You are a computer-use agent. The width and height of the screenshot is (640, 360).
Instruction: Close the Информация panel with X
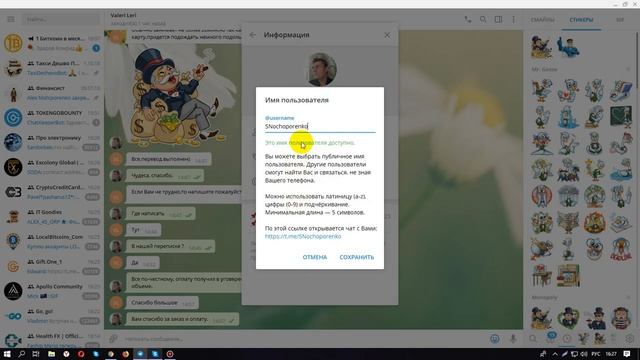pos(387,35)
